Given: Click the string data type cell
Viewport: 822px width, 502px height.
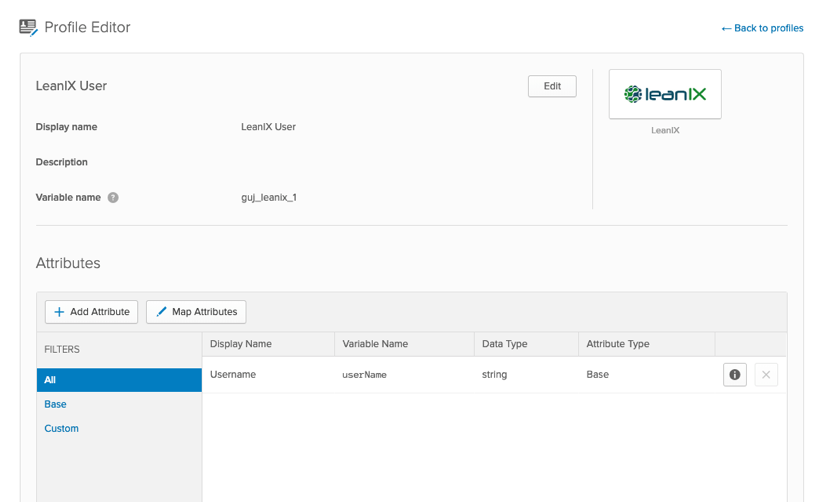Looking at the screenshot, I should pyautogui.click(x=494, y=375).
